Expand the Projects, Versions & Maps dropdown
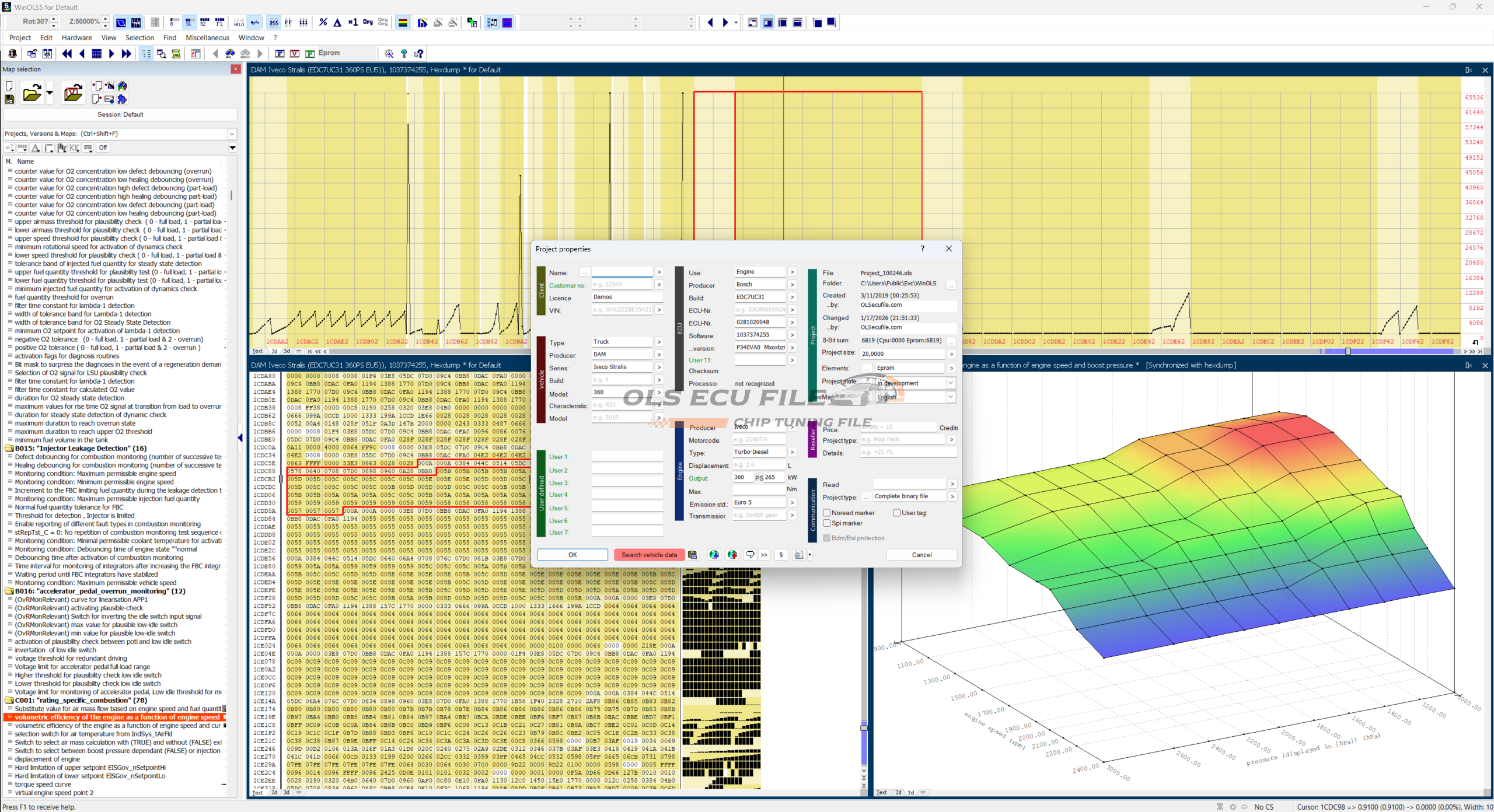The width and height of the screenshot is (1494, 812). [x=232, y=134]
